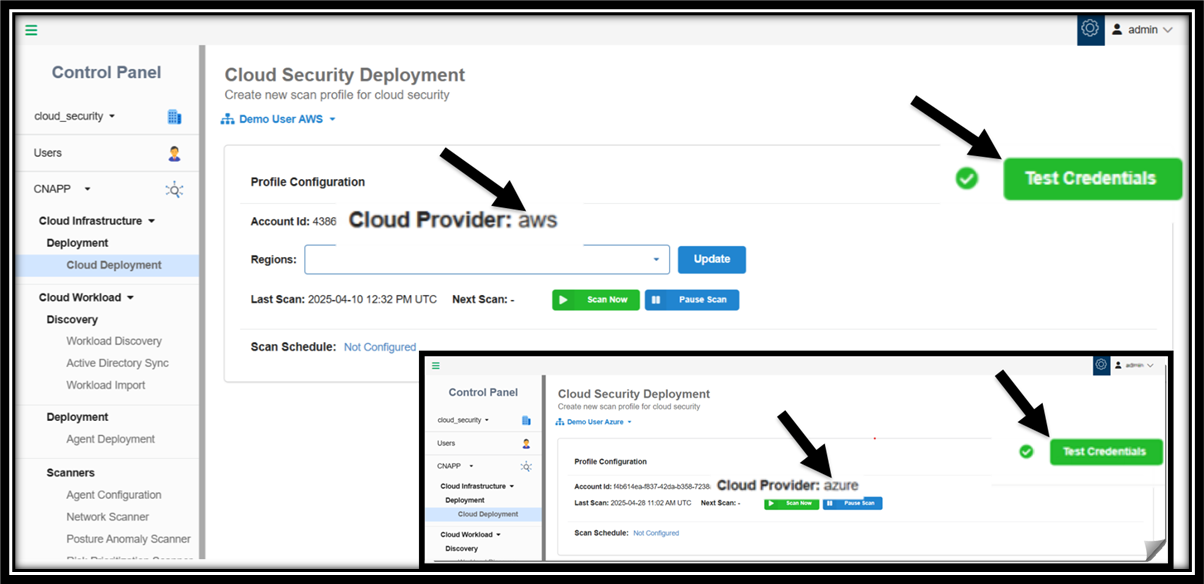
Task: Open the Regions dropdown field
Action: pyautogui.click(x=487, y=259)
